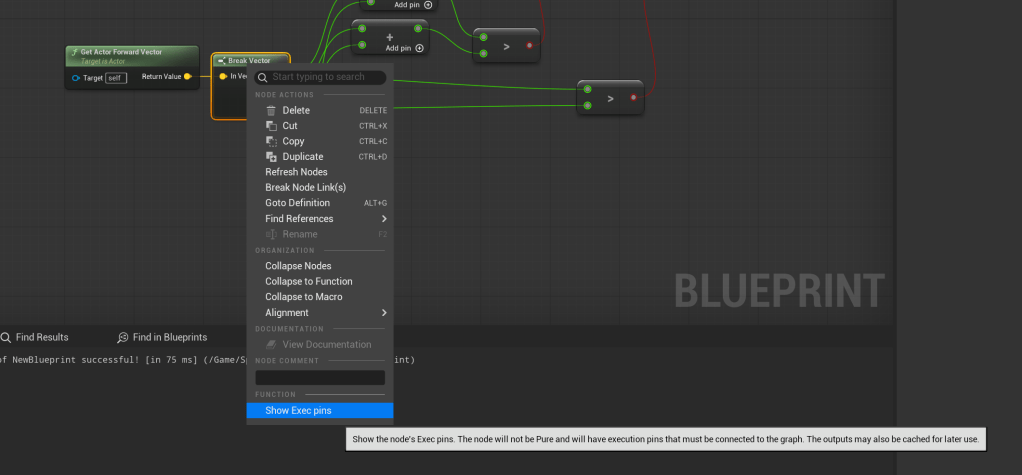Click the Duplicate icon in context menu

(x=271, y=157)
